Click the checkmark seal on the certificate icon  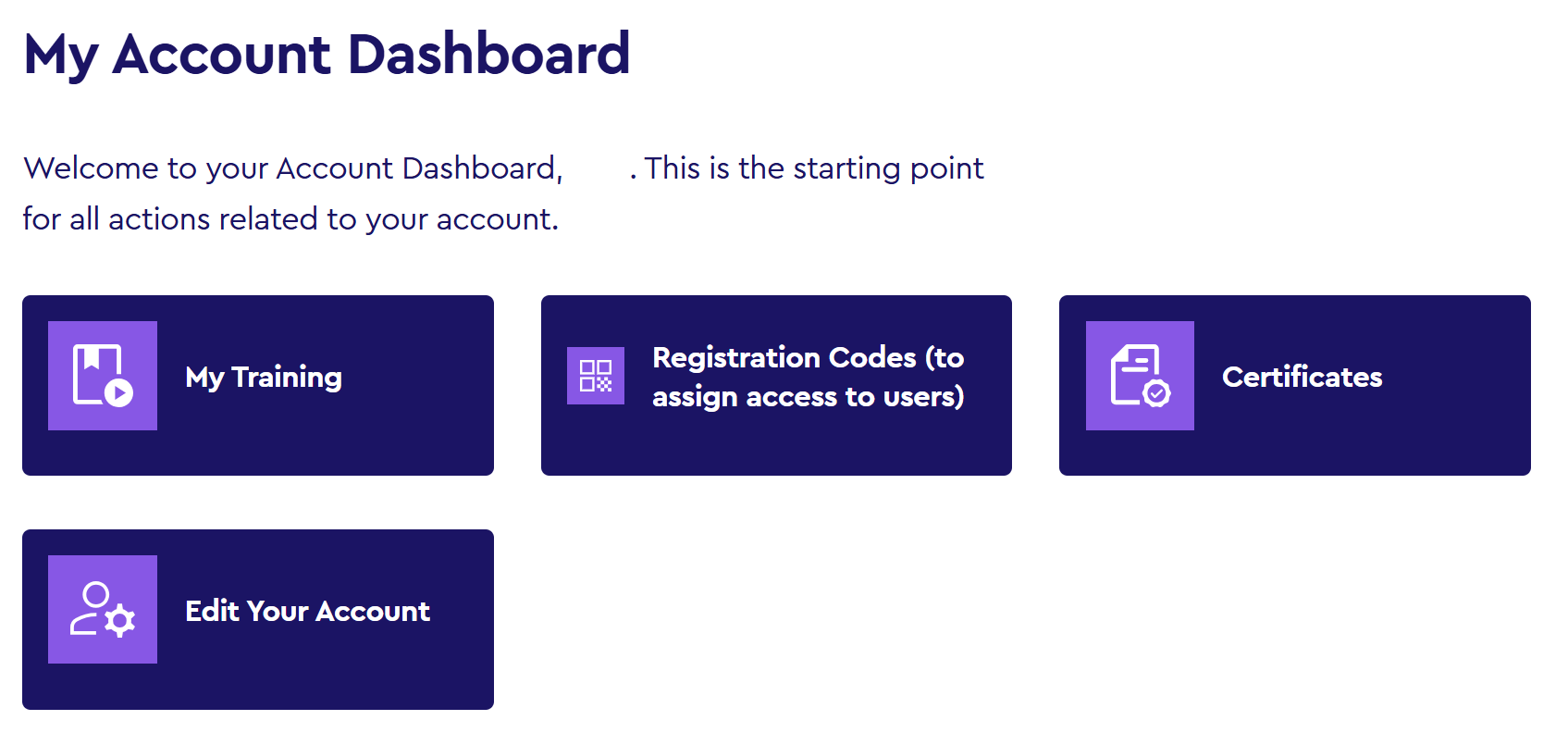tap(1156, 393)
